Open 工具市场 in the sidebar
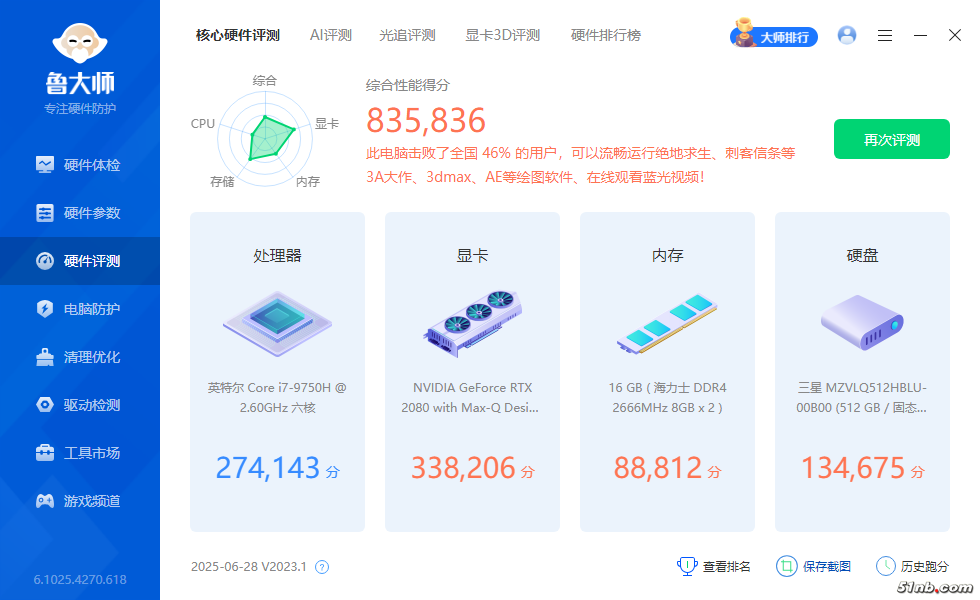This screenshot has height=600, width=980. click(x=80, y=453)
